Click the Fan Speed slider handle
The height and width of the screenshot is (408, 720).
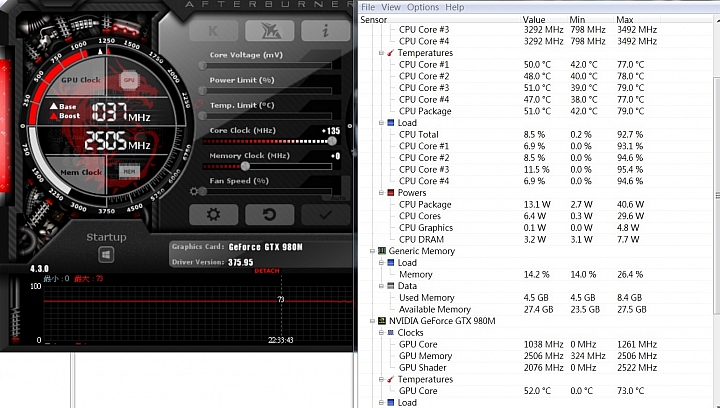pos(202,191)
